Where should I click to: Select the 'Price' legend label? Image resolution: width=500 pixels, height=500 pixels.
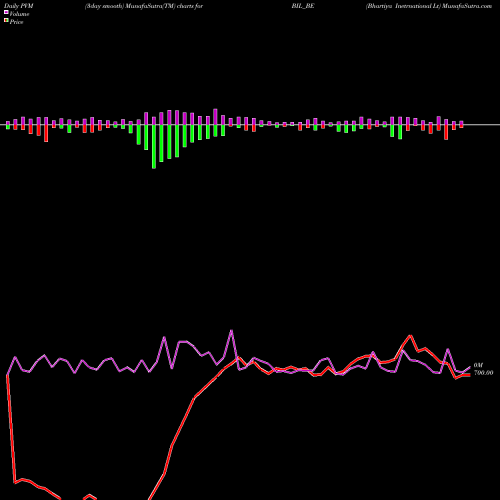[x=16, y=22]
